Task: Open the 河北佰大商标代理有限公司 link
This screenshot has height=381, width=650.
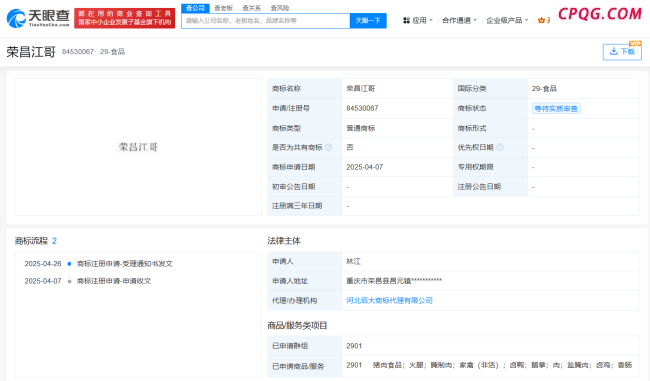Action: pos(389,301)
